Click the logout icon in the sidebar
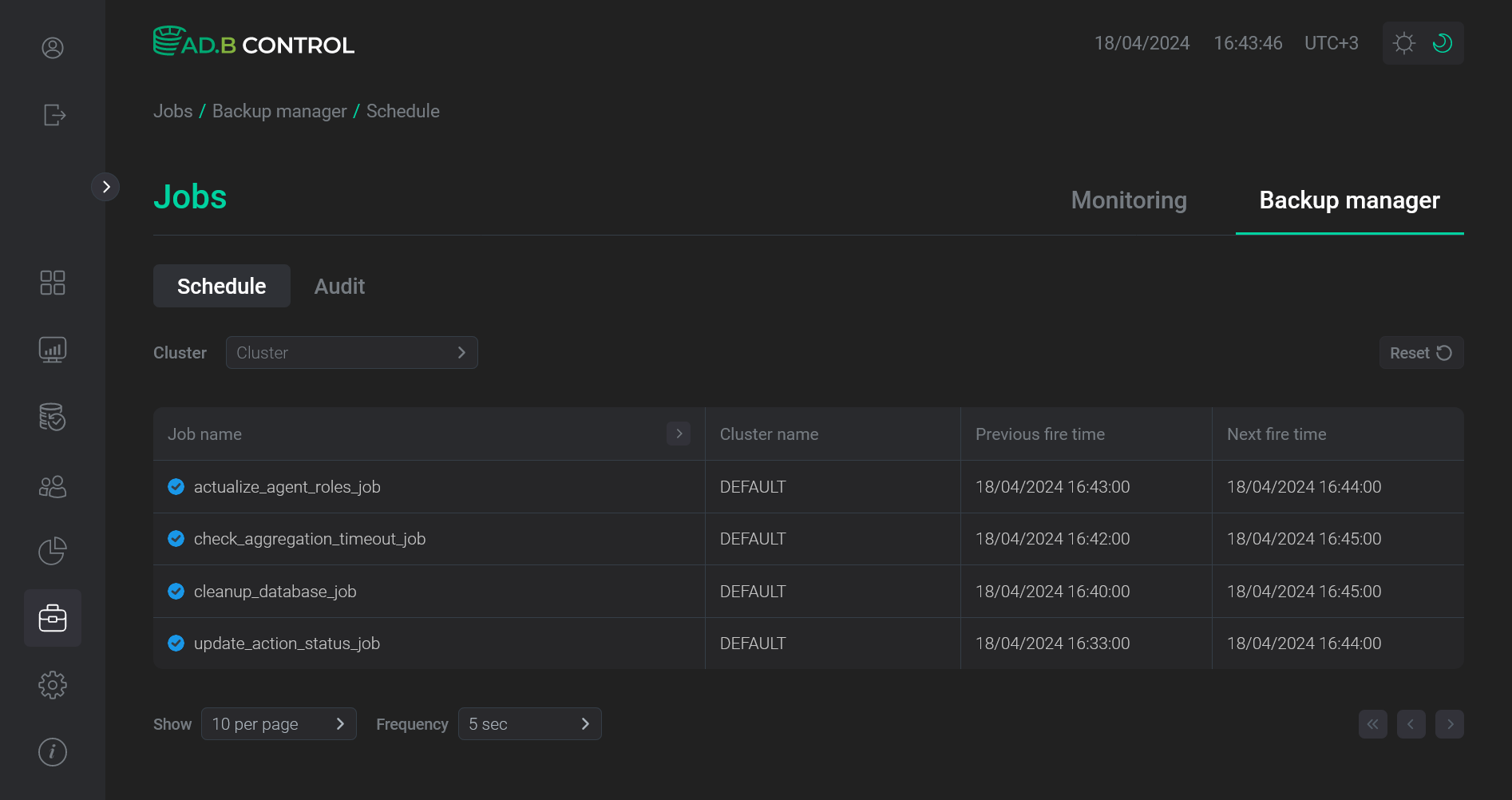Image resolution: width=1512 pixels, height=800 pixels. [52, 115]
